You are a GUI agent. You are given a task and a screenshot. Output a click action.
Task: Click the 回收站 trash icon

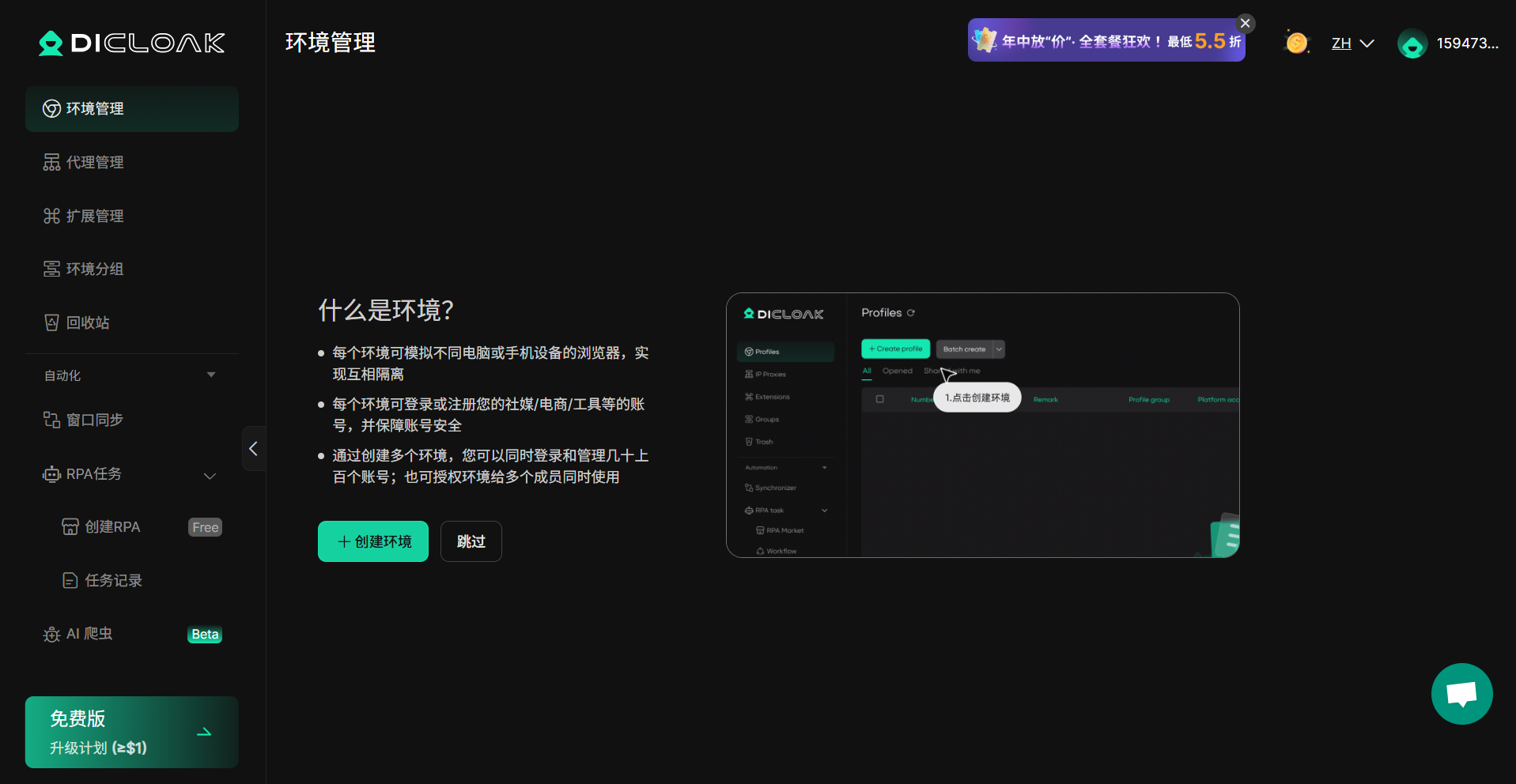pos(51,322)
